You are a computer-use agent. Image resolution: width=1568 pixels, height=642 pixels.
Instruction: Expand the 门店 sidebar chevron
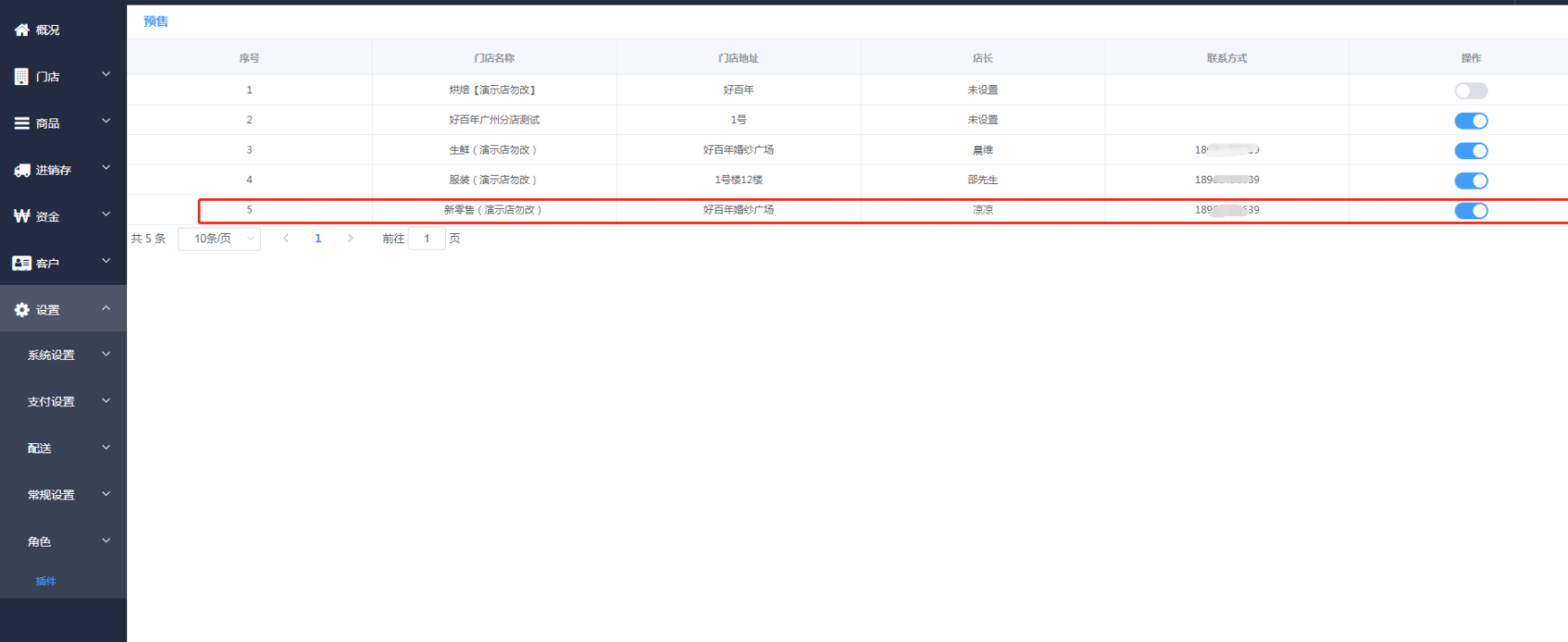pos(106,74)
